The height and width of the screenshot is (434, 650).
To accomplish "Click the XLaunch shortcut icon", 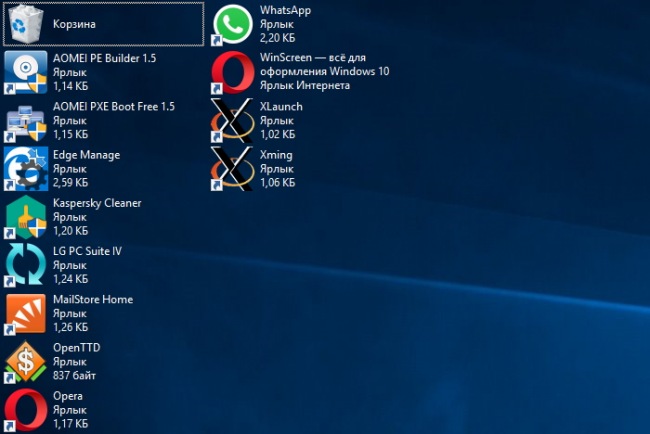I will [233, 121].
